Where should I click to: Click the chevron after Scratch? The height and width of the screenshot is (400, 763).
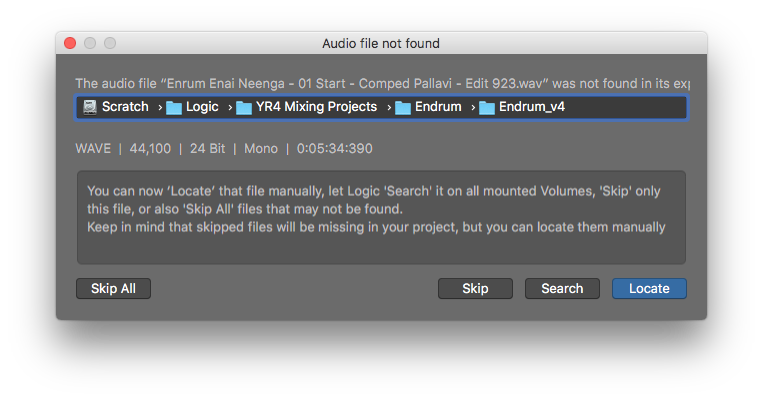click(160, 108)
